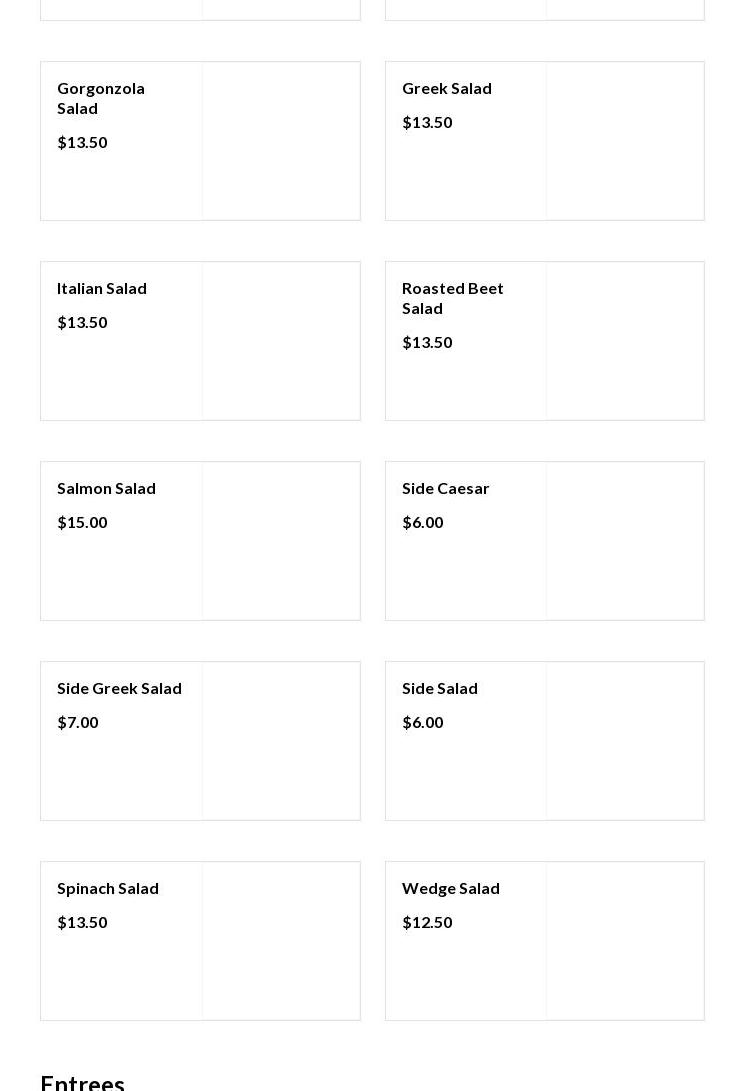Open the Side Caesar image area
Image resolution: width=745 pixels, height=1091 pixels.
[625, 541]
